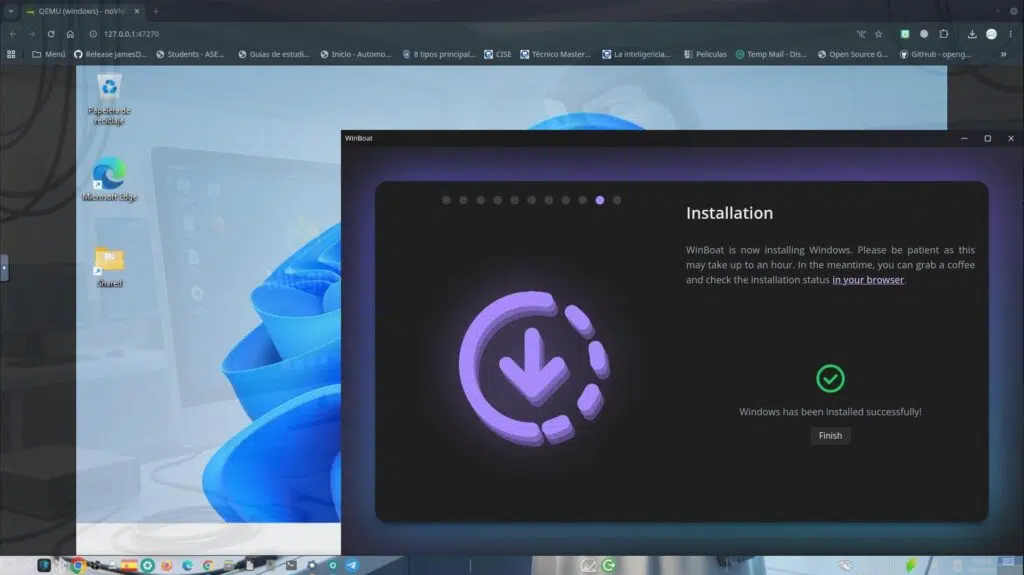This screenshot has height=575, width=1024.
Task: Go forward in browser history
Action: click(31, 34)
